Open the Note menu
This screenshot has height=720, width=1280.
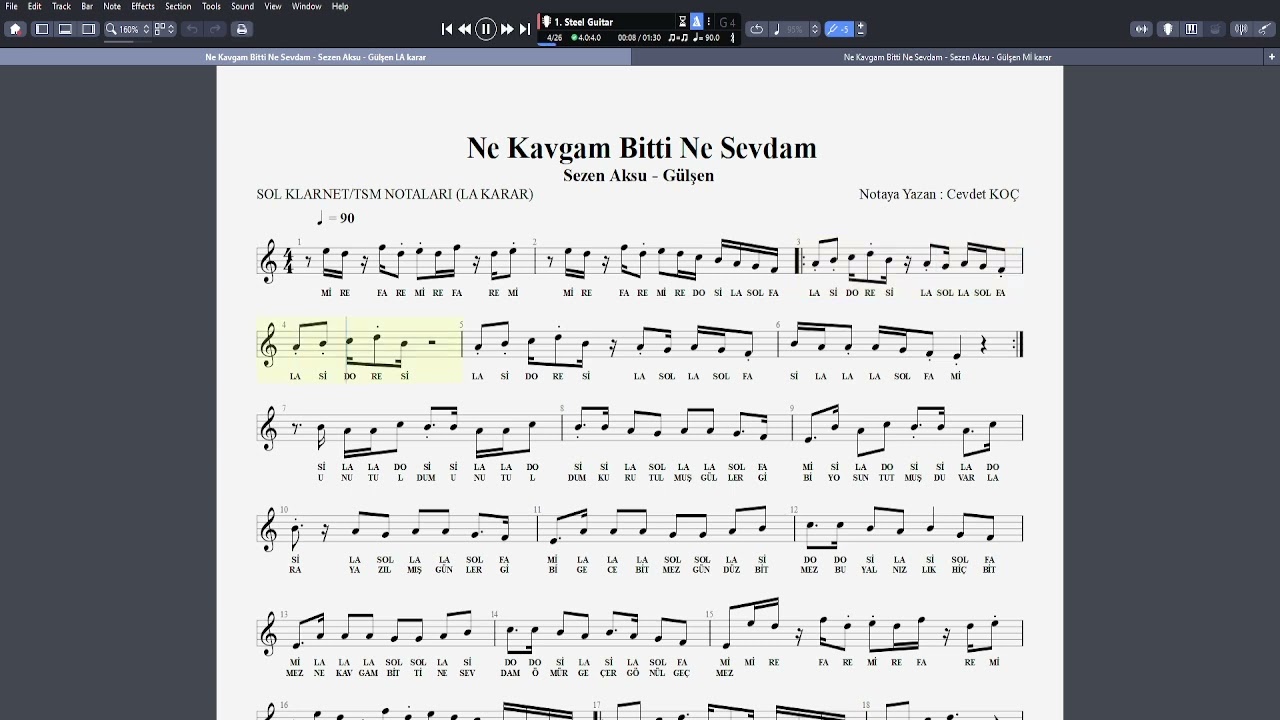(x=112, y=6)
